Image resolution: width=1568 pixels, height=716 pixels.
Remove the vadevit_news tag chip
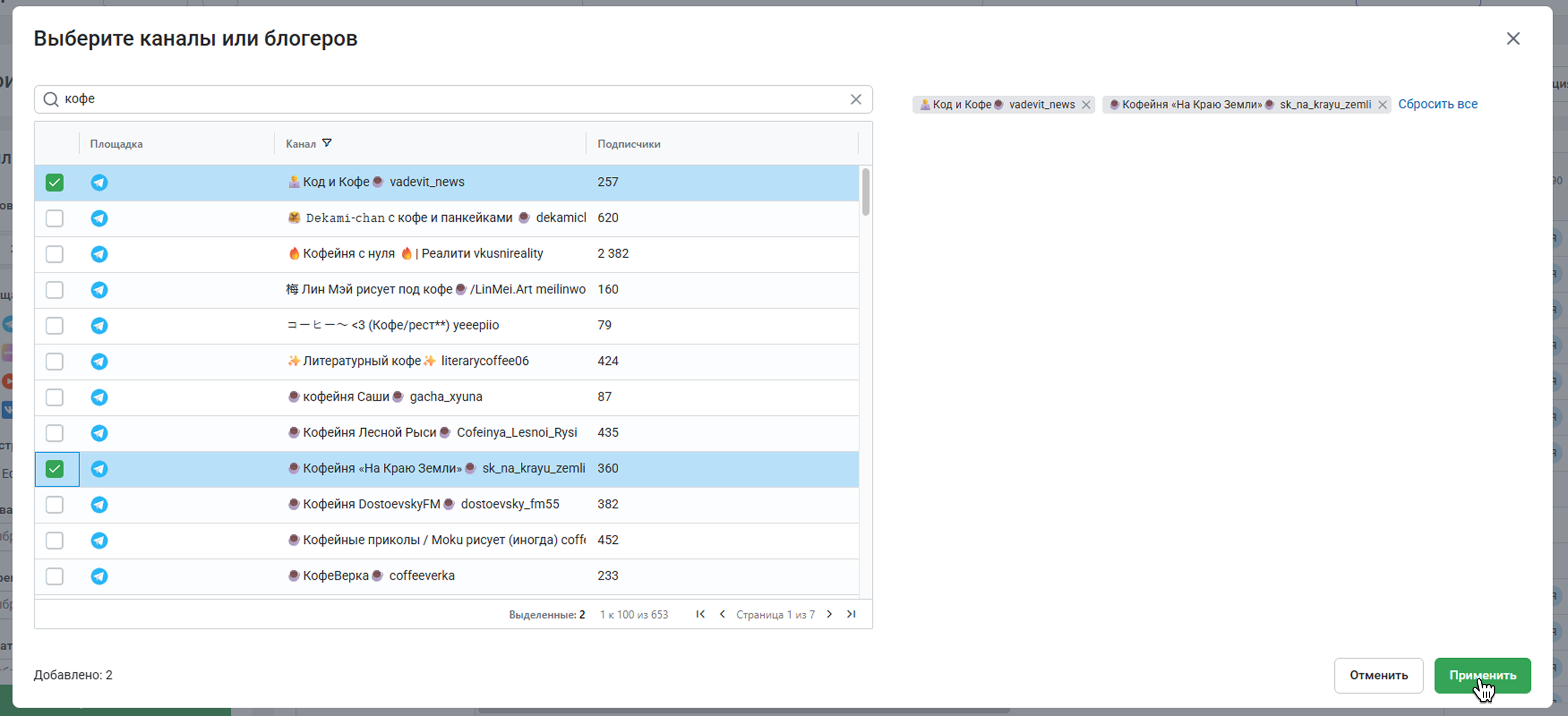(1086, 105)
